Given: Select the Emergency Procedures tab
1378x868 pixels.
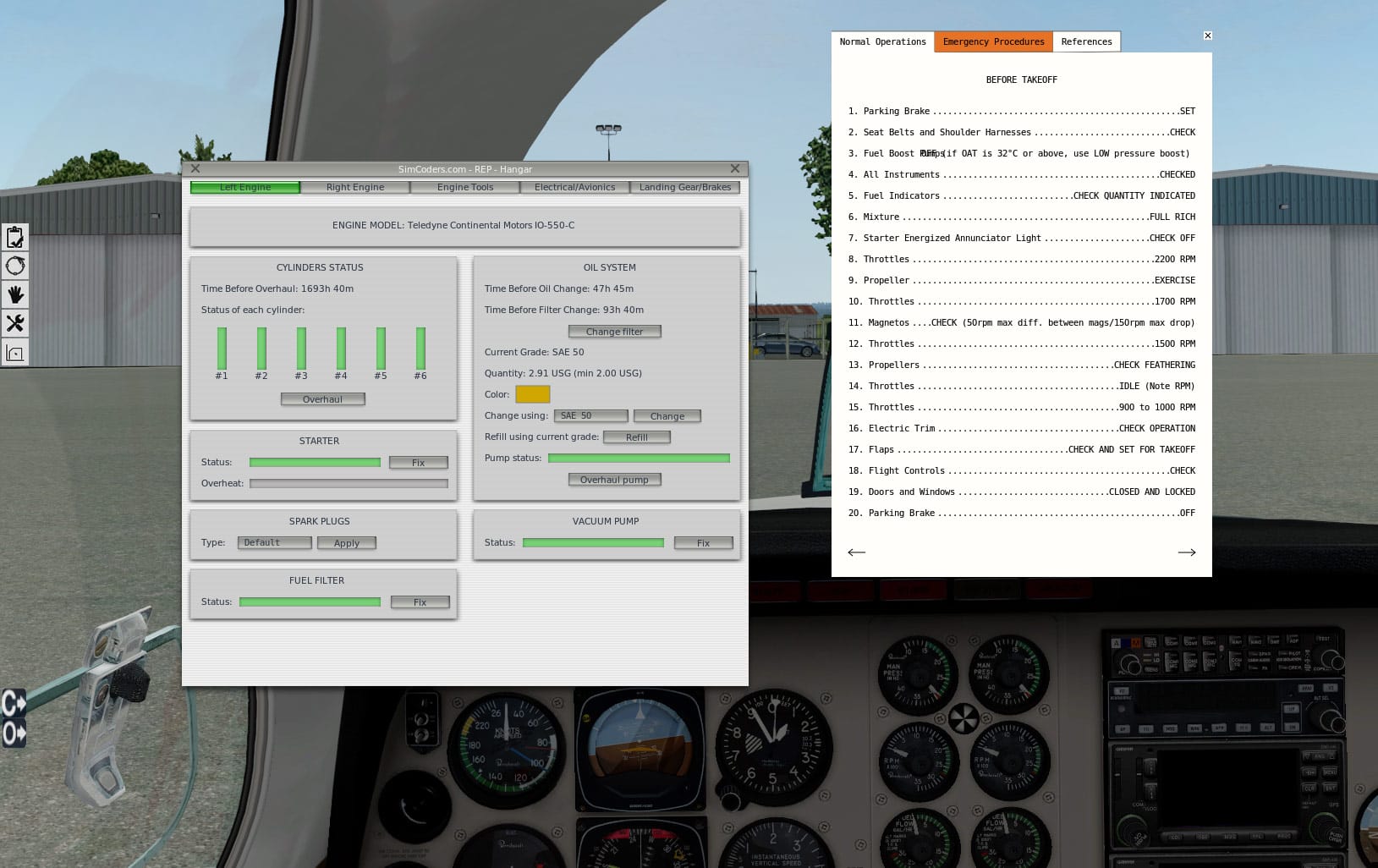Looking at the screenshot, I should pyautogui.click(x=993, y=41).
